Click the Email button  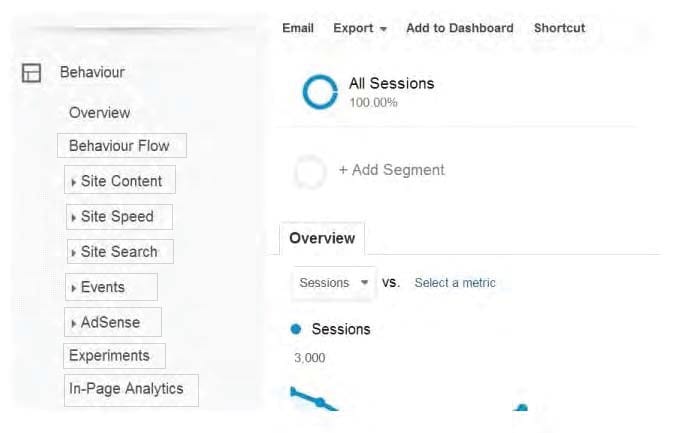tap(298, 28)
